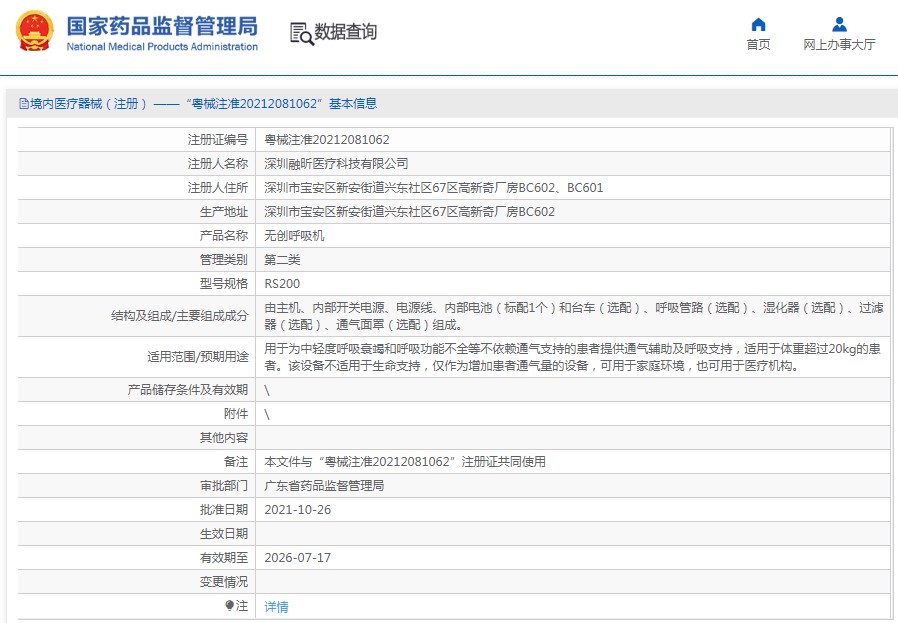Click the 产品储存条件及有效期 label
The width and height of the screenshot is (898, 623).
(188, 390)
